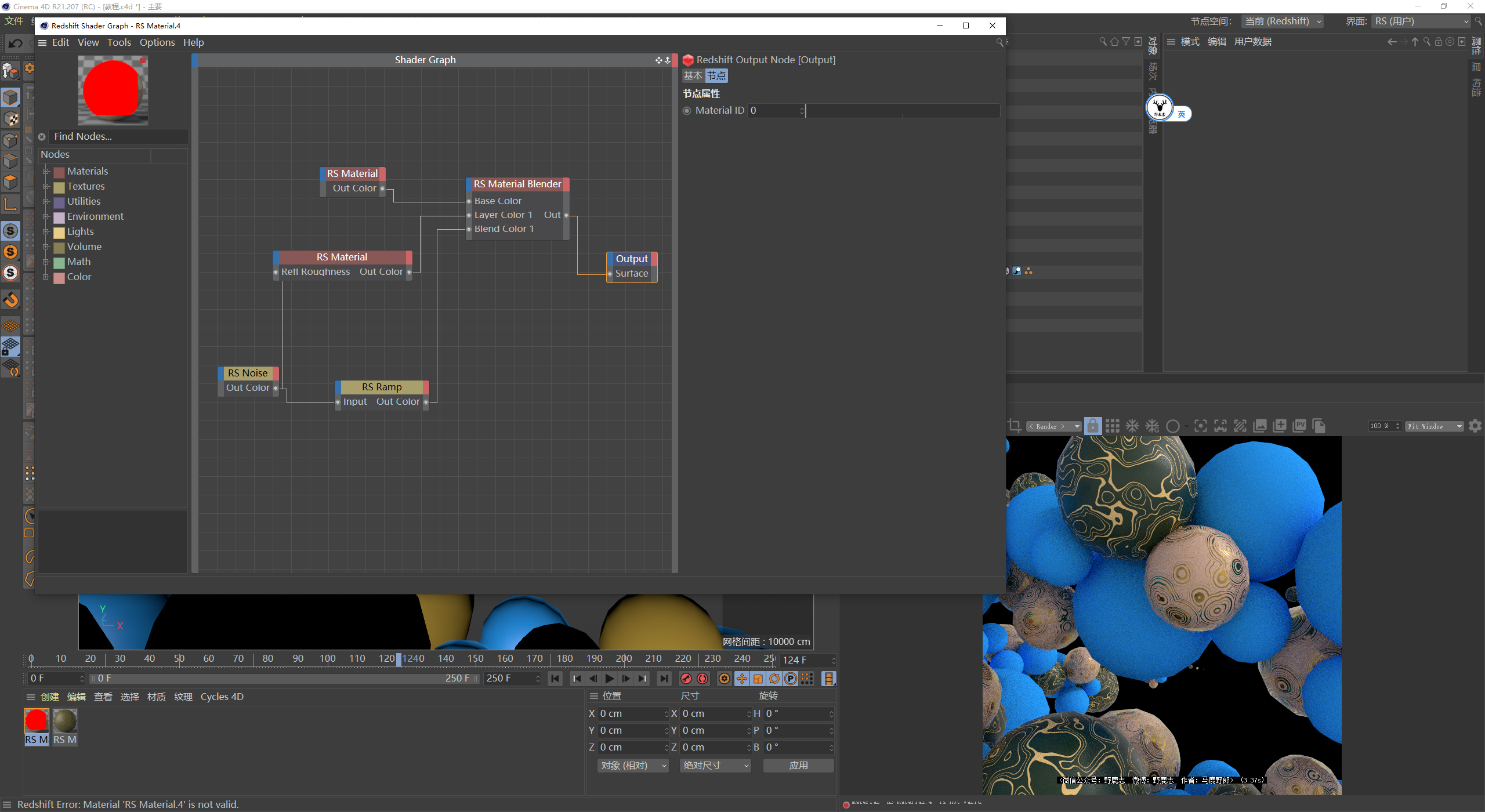1485x812 pixels.
Task: Open node space dropdown 当前 (Redshift)
Action: point(1283,21)
